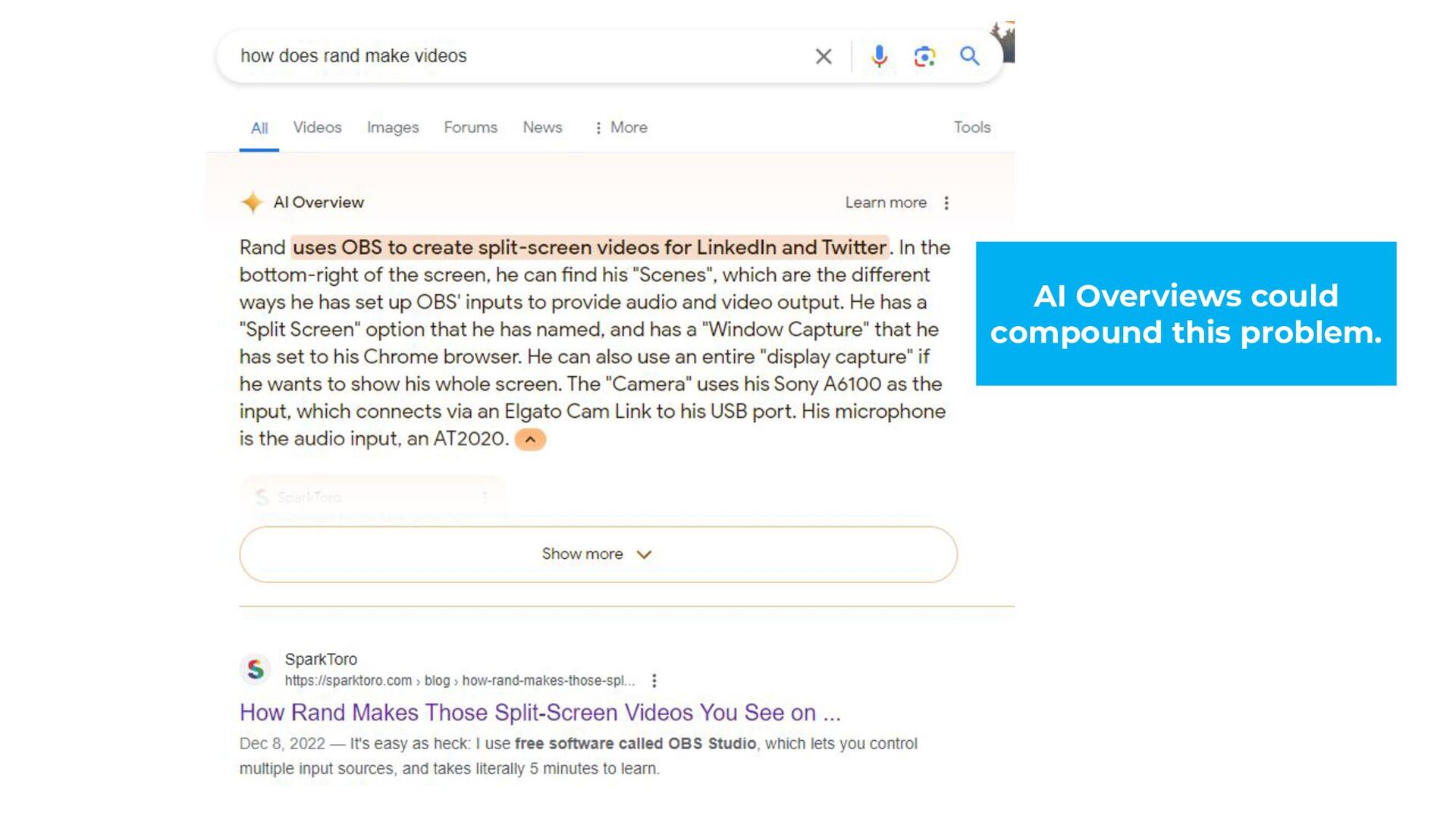Open the search Tools
1456x819 pixels.
click(972, 127)
